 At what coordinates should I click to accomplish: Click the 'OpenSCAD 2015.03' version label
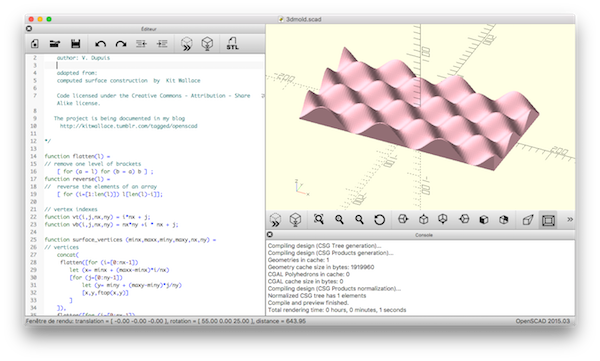tap(542, 321)
